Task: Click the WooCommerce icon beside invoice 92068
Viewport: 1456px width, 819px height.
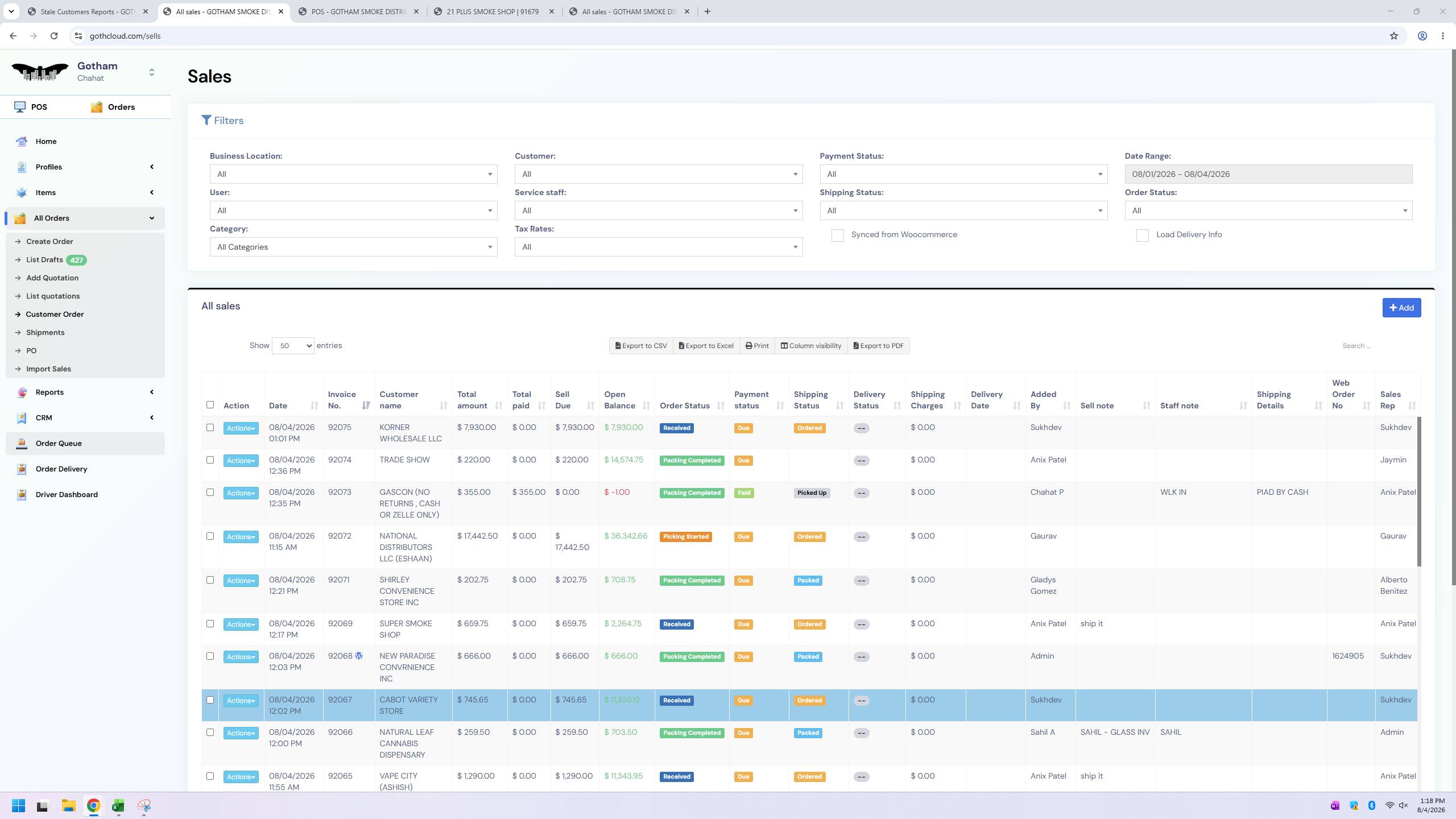Action: click(359, 656)
